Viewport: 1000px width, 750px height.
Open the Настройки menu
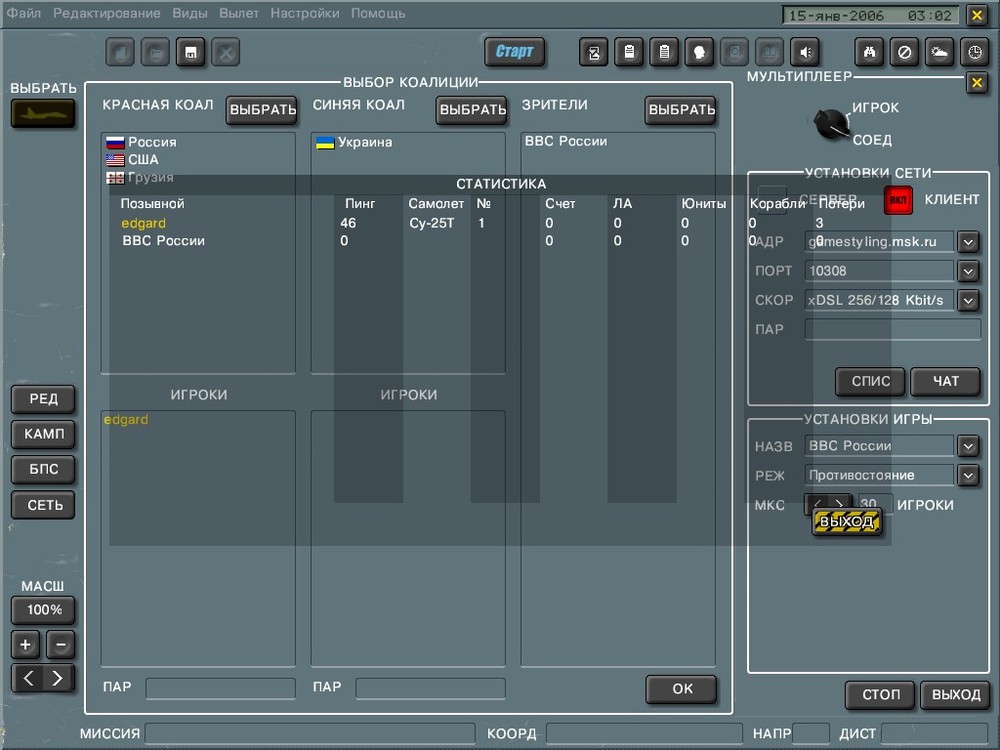(x=305, y=13)
